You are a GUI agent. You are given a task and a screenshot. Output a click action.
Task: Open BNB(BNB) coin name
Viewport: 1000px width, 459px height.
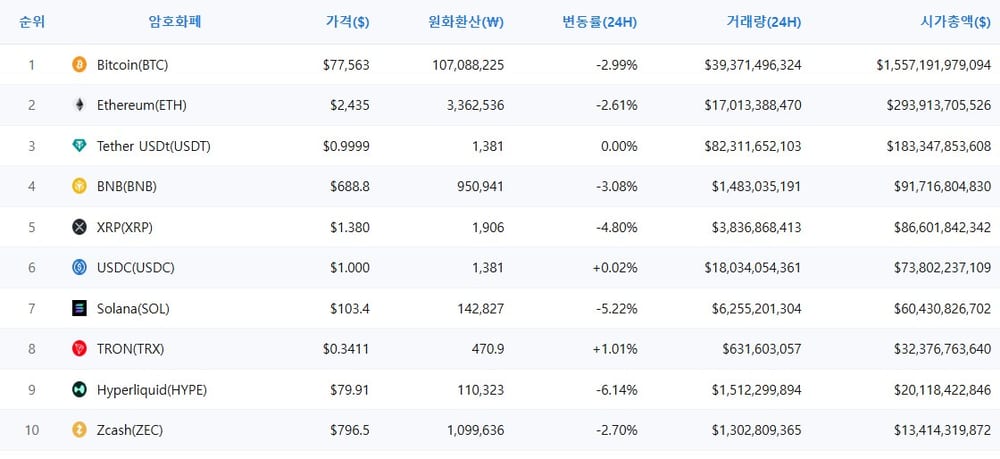(127, 186)
